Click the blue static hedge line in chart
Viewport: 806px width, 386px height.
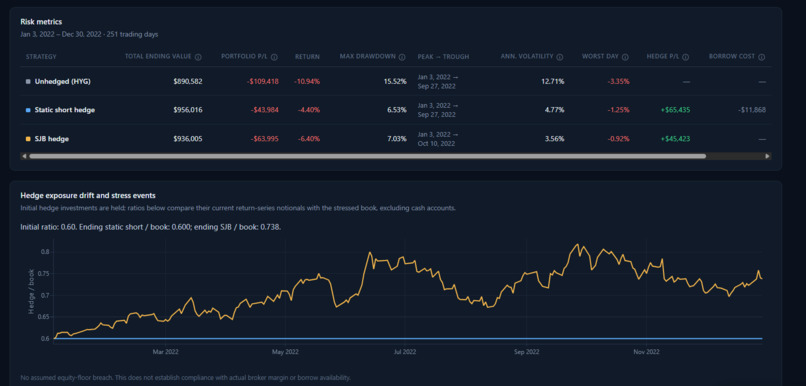coord(408,338)
